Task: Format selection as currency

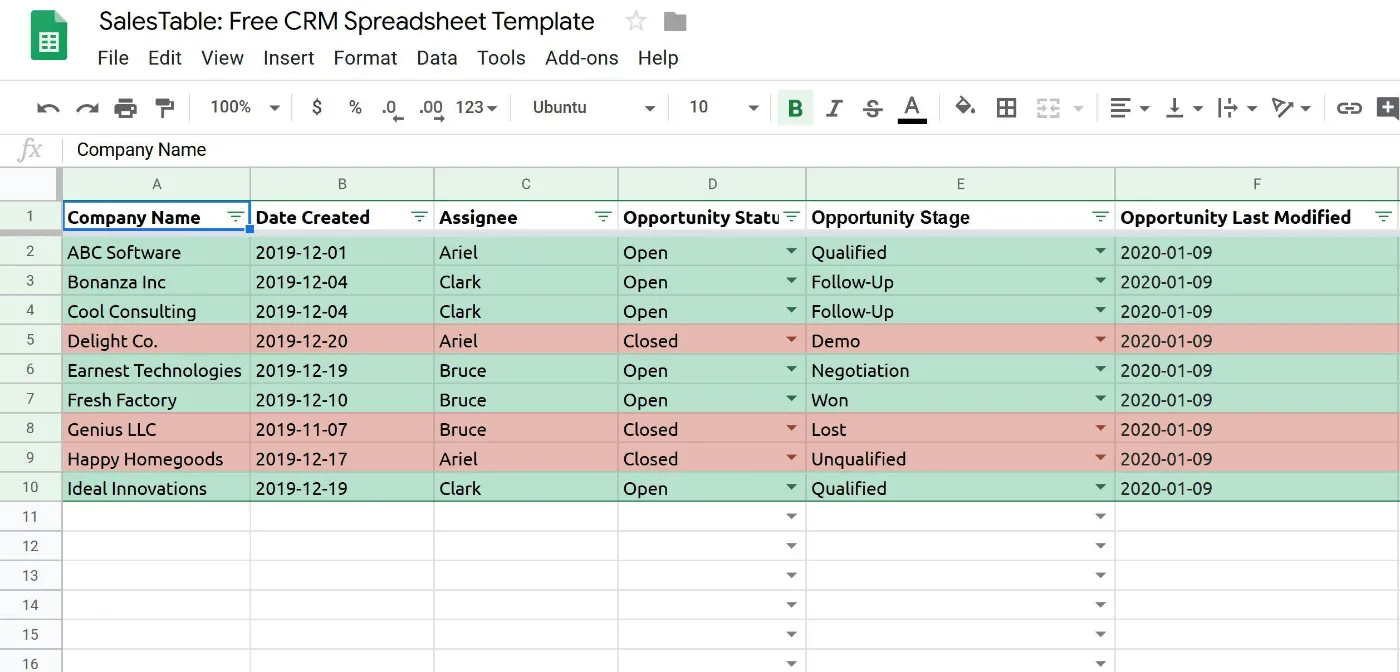Action: pyautogui.click(x=316, y=107)
